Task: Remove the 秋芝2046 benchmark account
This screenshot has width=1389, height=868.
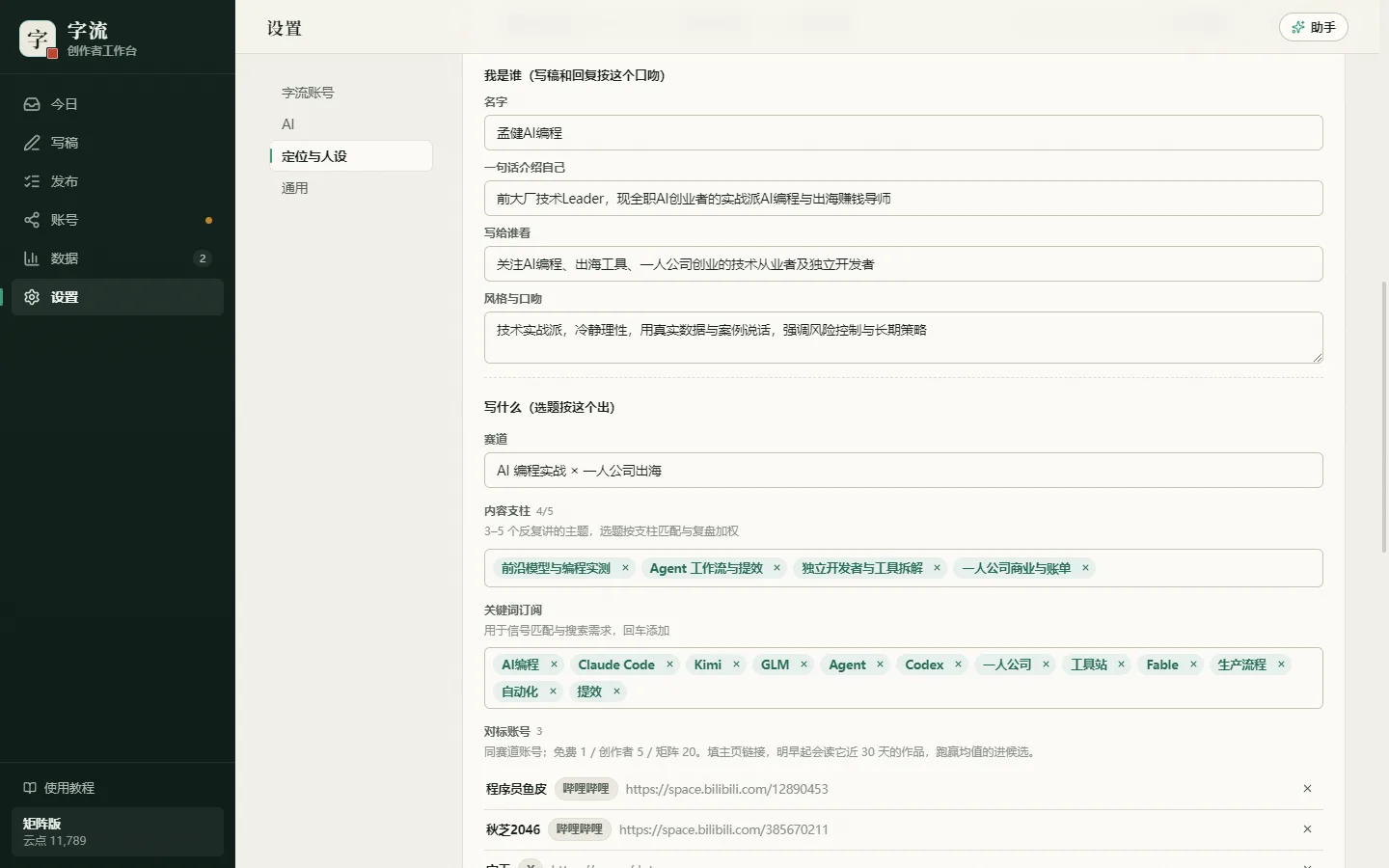Action: (x=1307, y=829)
